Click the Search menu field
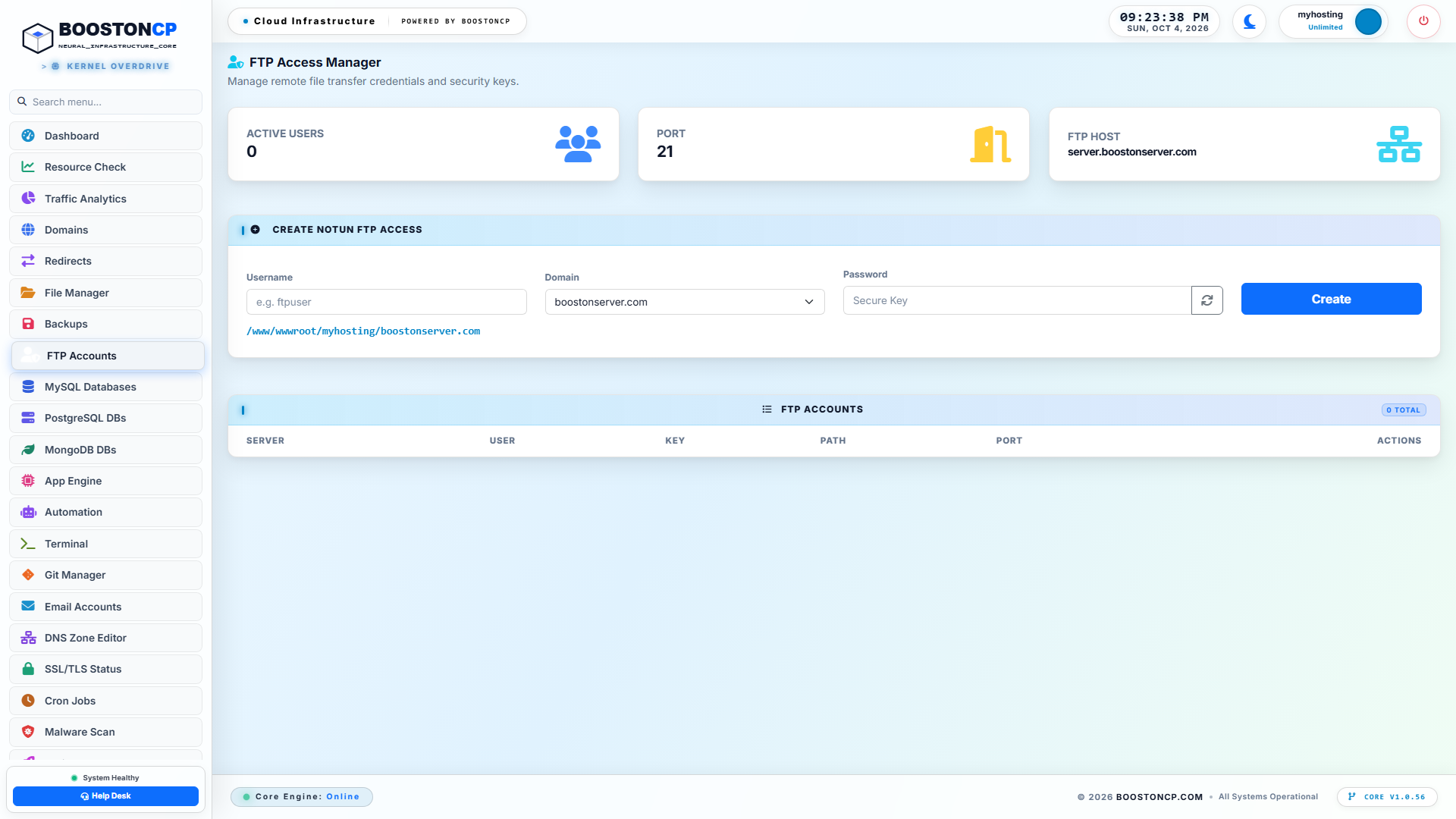Image resolution: width=1456 pixels, height=819 pixels. [105, 102]
